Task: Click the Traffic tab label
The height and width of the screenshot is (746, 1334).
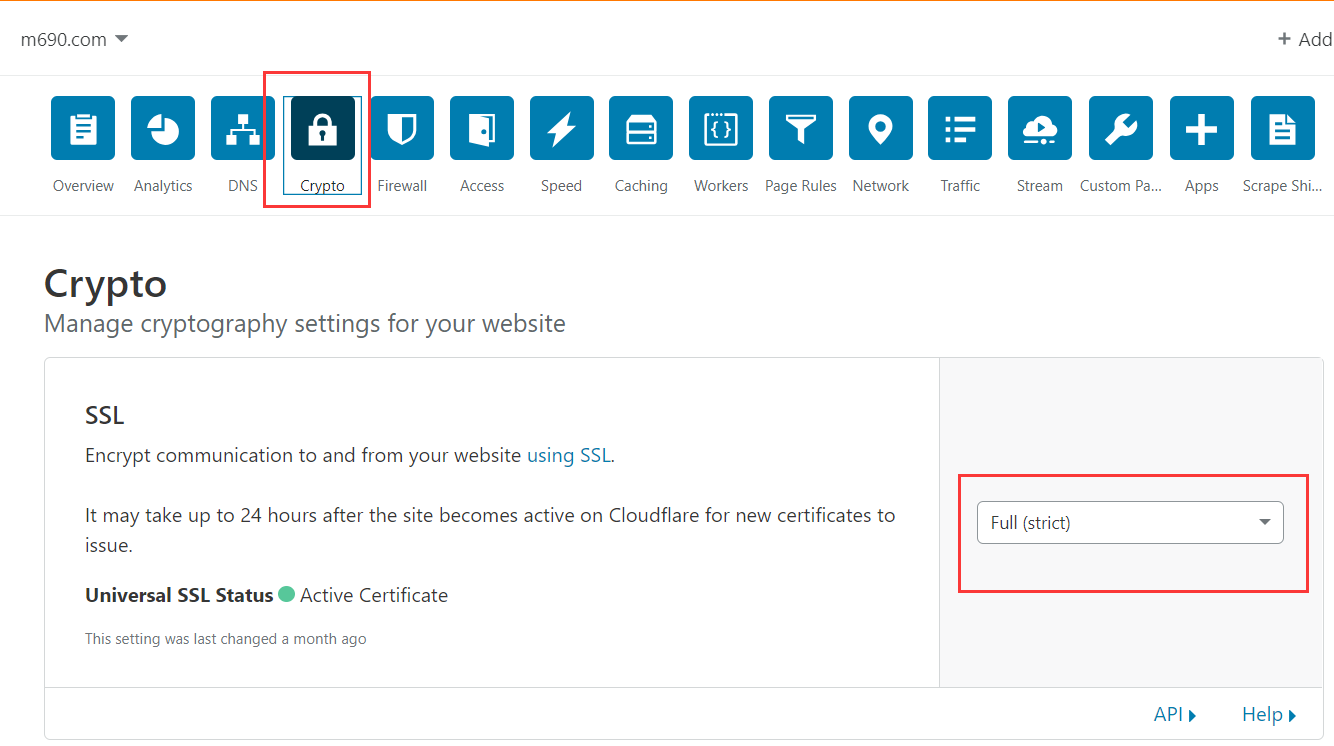Action: pos(960,186)
